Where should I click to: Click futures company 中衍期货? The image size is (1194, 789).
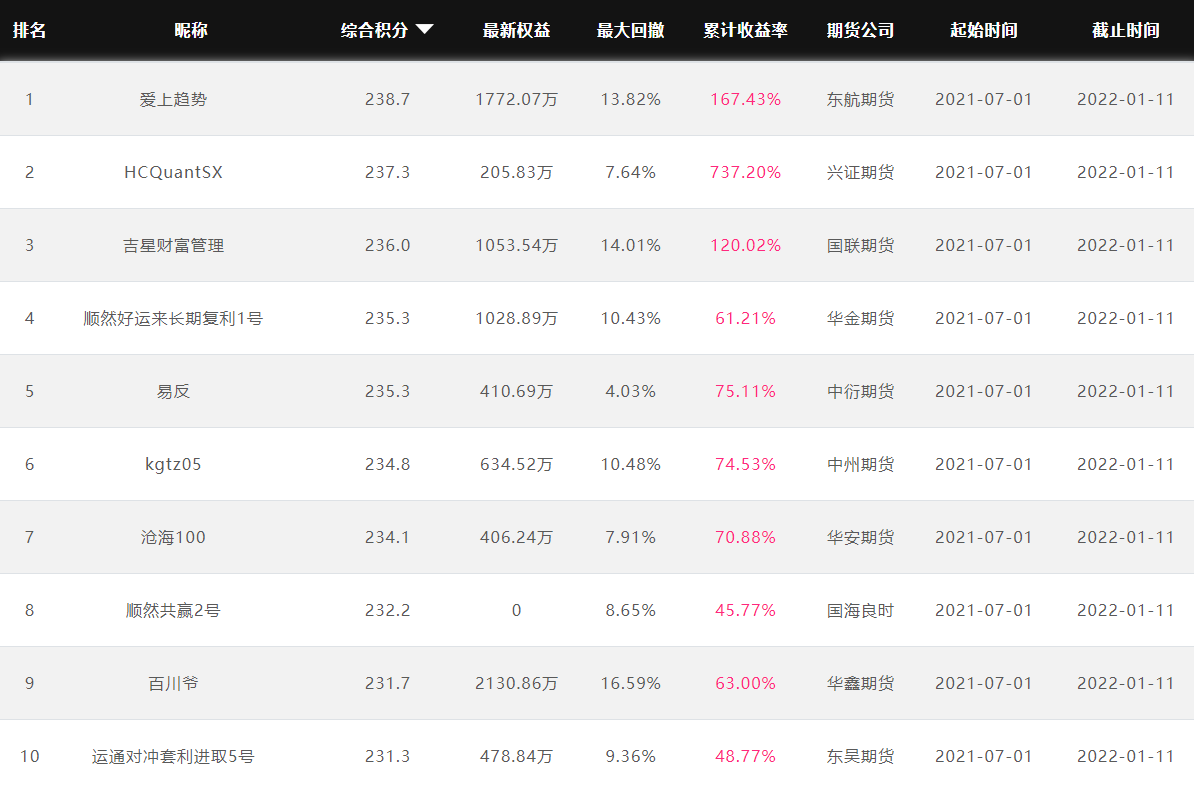pos(860,391)
